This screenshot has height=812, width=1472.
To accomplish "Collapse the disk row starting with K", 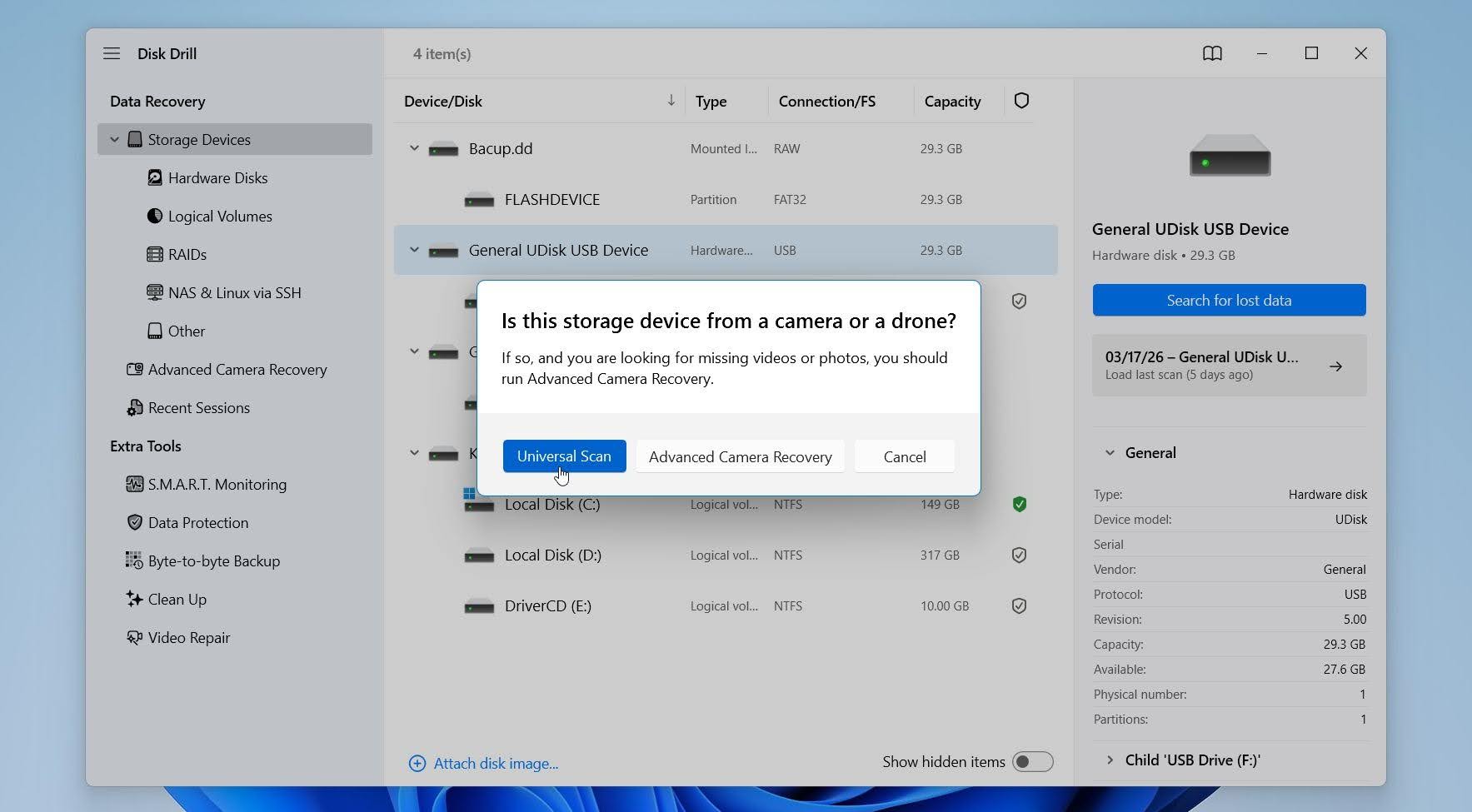I will click(x=413, y=453).
